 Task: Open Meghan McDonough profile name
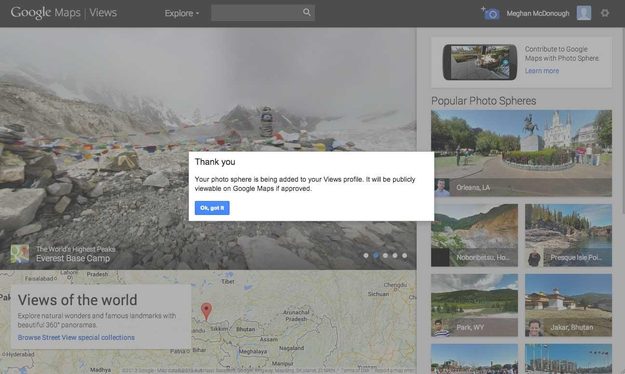[538, 14]
